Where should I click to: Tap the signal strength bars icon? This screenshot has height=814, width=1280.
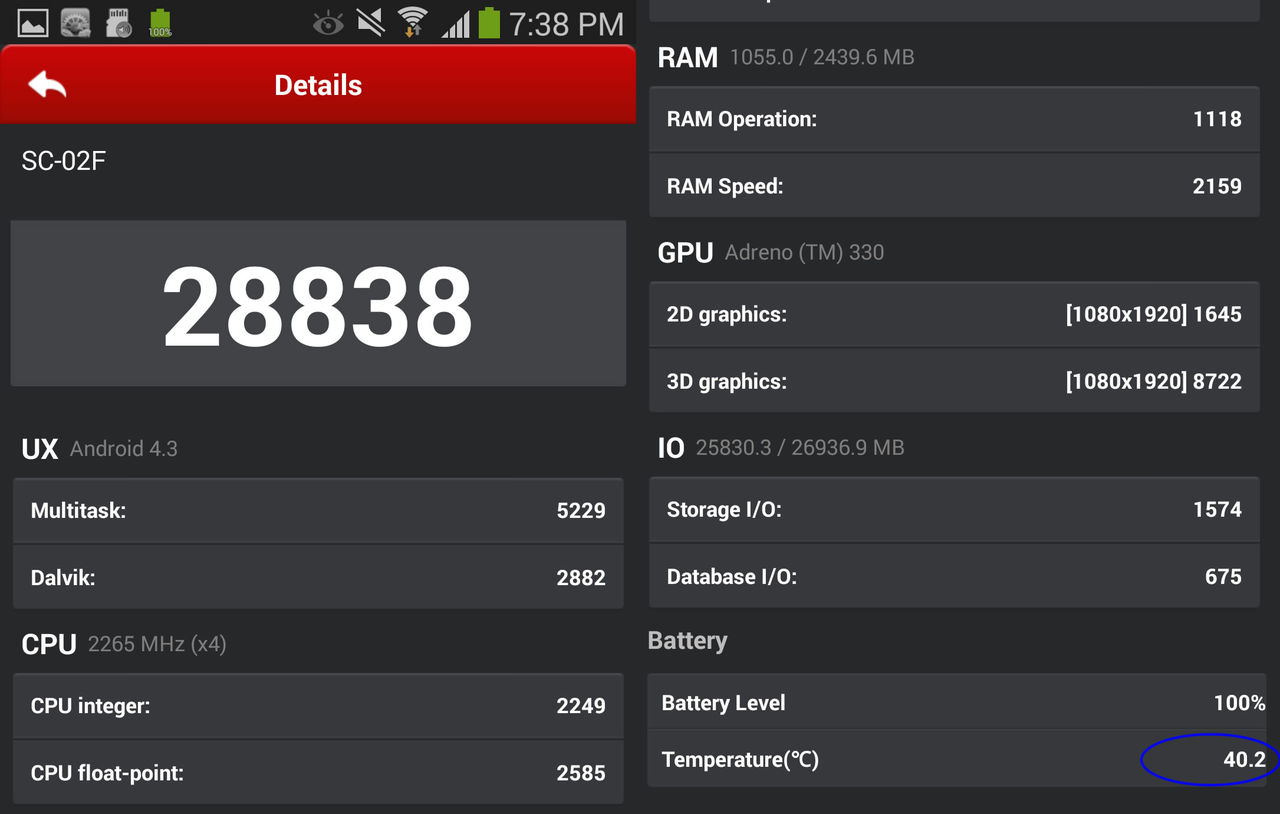456,23
